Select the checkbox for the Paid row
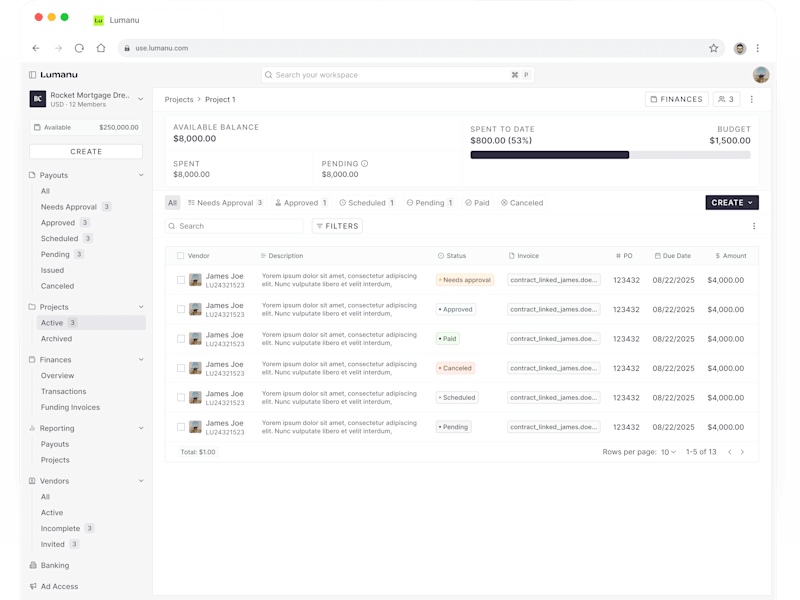This screenshot has height=600, width=800. click(x=181, y=338)
